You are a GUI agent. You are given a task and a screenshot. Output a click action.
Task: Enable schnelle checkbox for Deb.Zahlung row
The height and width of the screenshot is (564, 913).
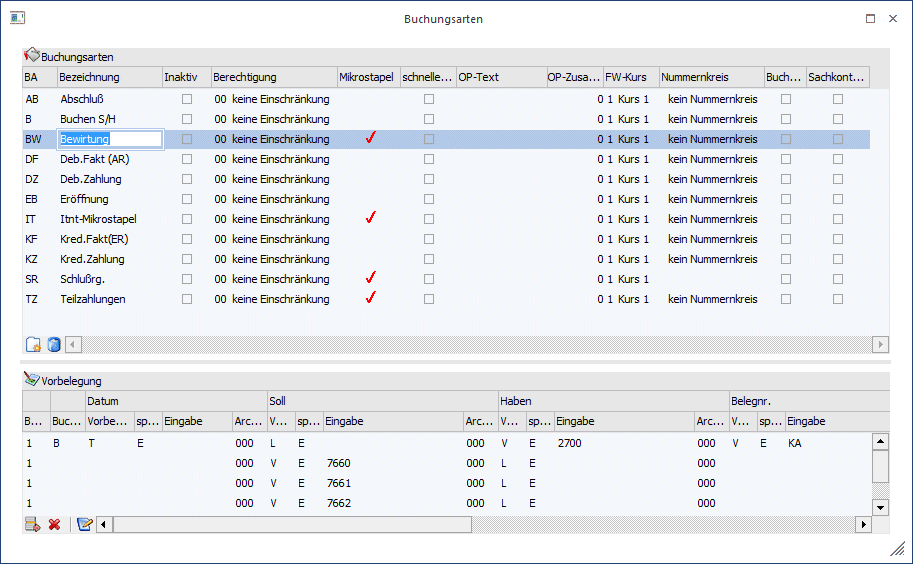pos(429,179)
